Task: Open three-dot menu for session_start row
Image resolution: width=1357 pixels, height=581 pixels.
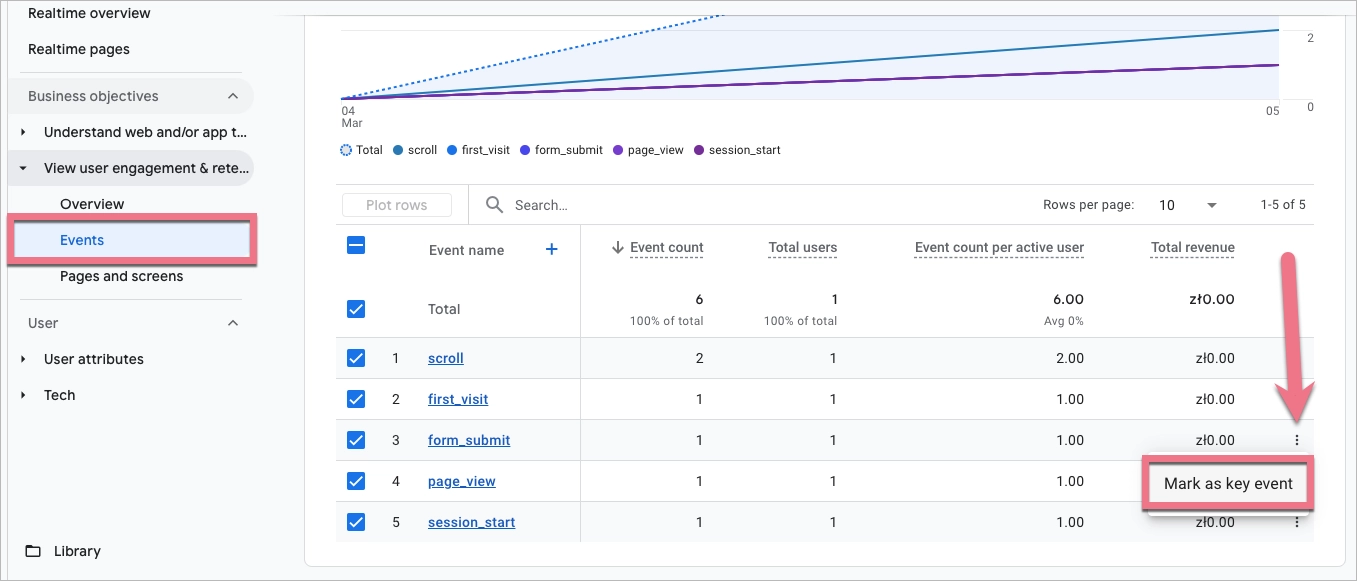Action: pos(1297,522)
